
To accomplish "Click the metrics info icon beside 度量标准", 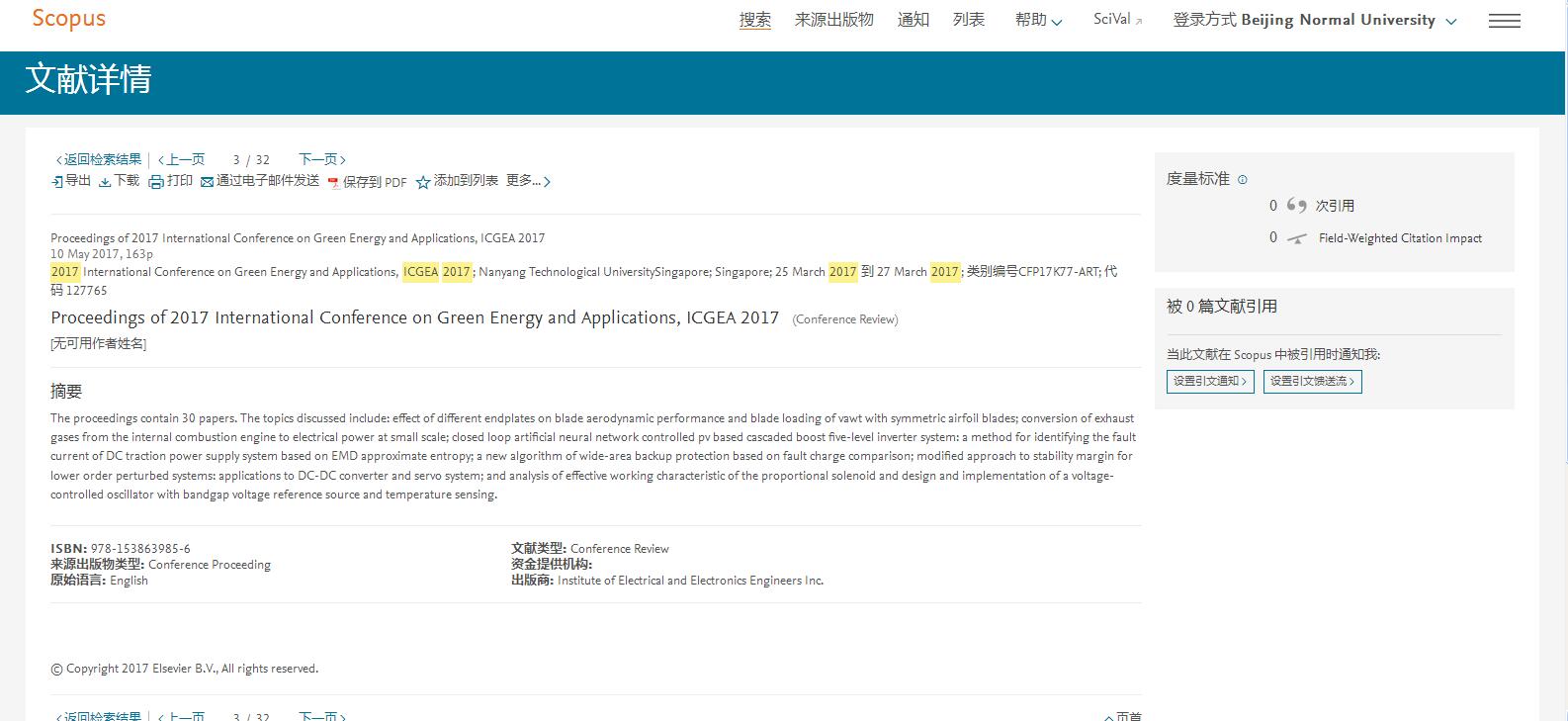I will (x=1243, y=180).
